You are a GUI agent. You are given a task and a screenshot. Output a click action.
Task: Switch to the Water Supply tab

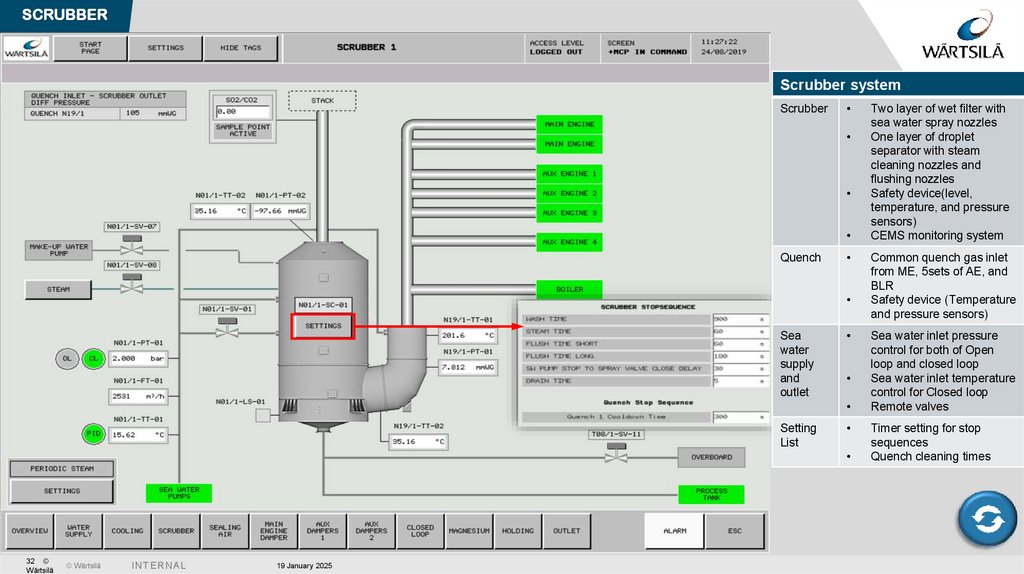point(78,531)
